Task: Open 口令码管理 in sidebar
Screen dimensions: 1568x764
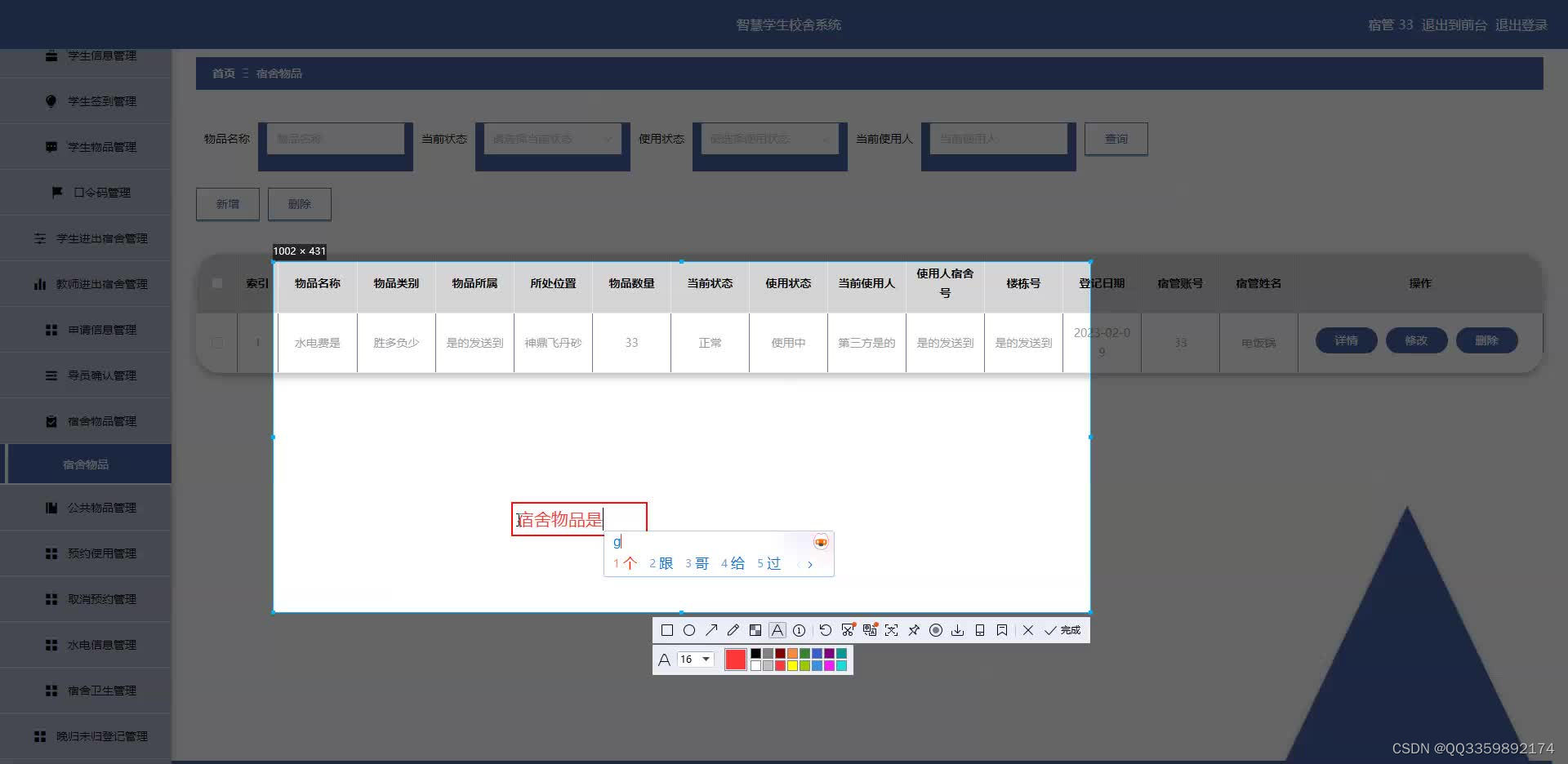Action: click(86, 193)
